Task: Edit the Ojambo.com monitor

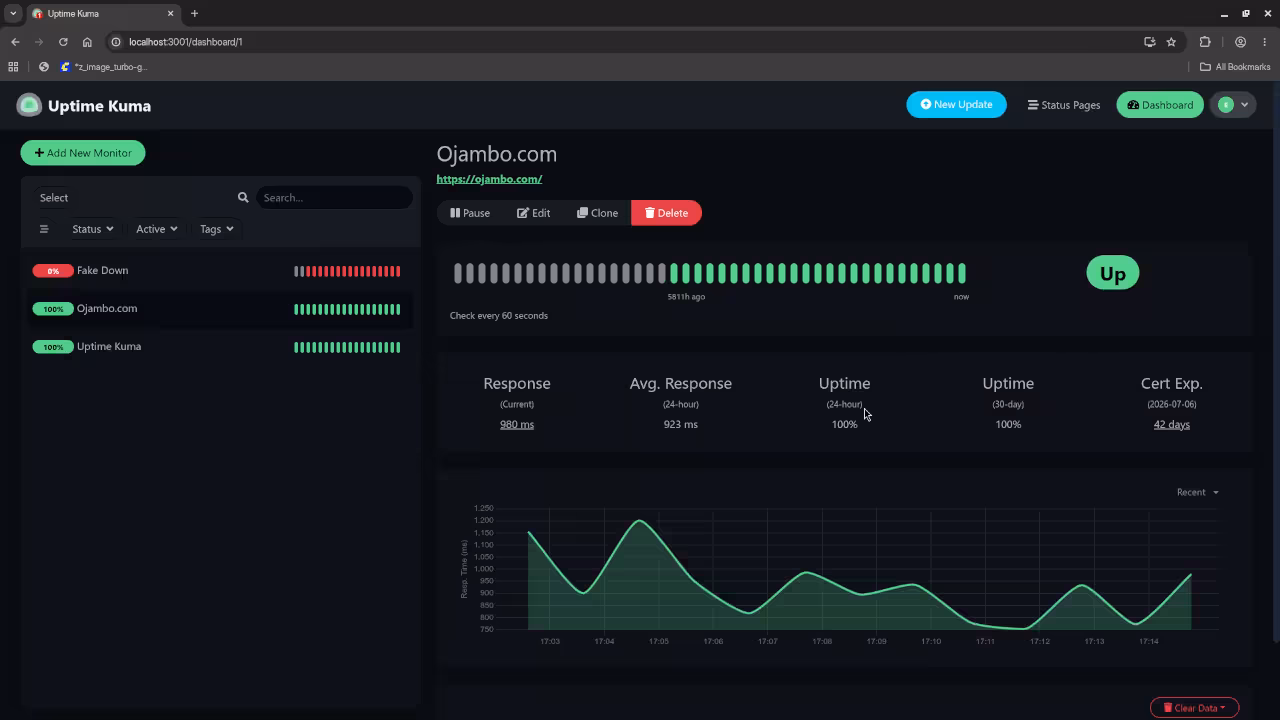Action: (533, 213)
